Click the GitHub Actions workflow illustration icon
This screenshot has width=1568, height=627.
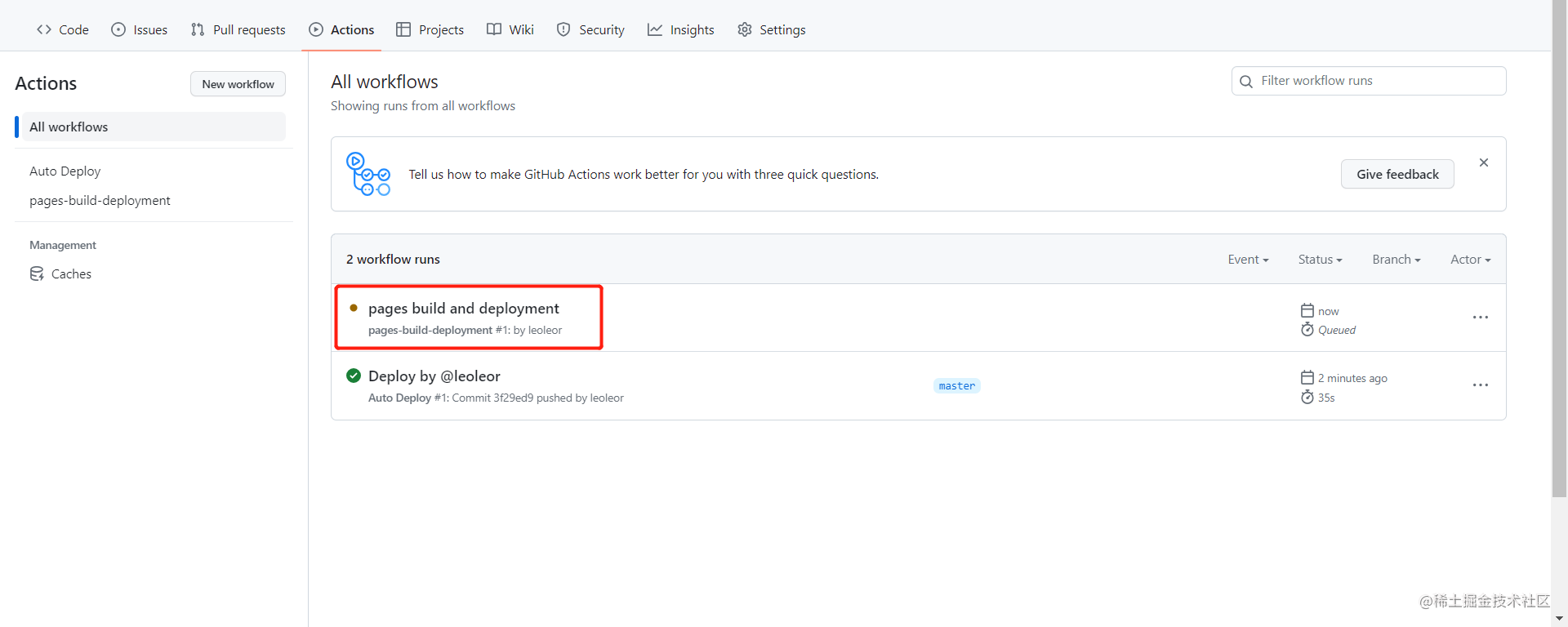[x=368, y=174]
